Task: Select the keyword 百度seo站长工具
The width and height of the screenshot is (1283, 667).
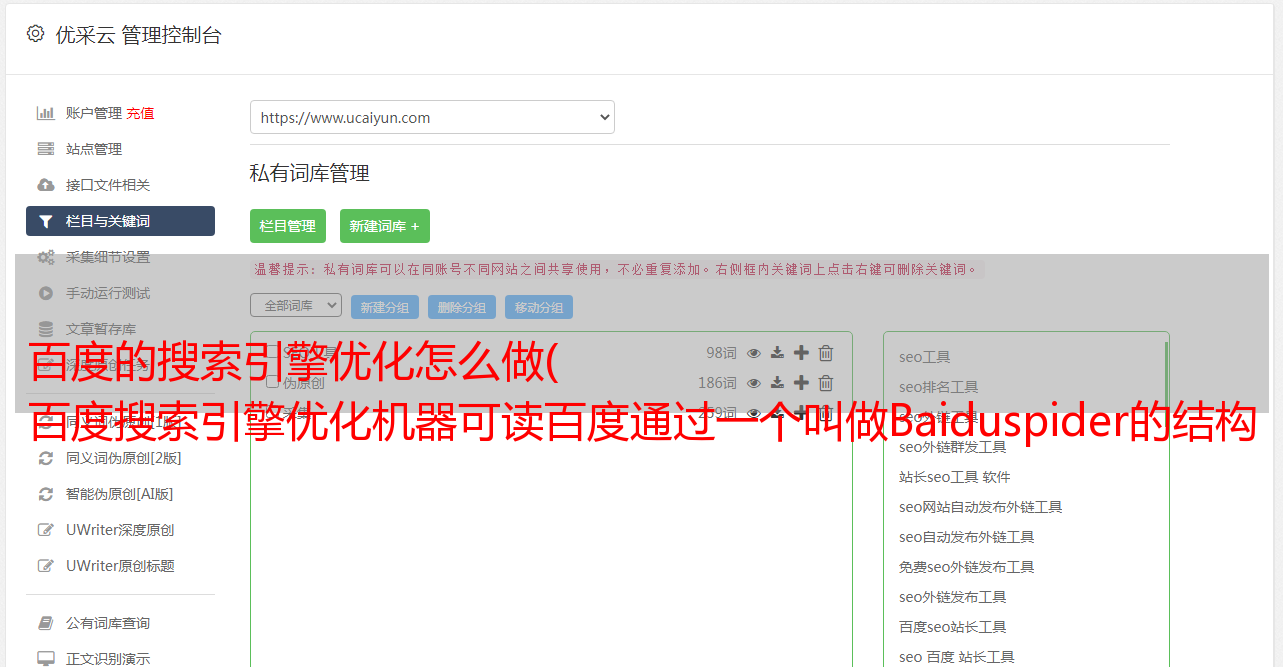Action: pos(952,627)
